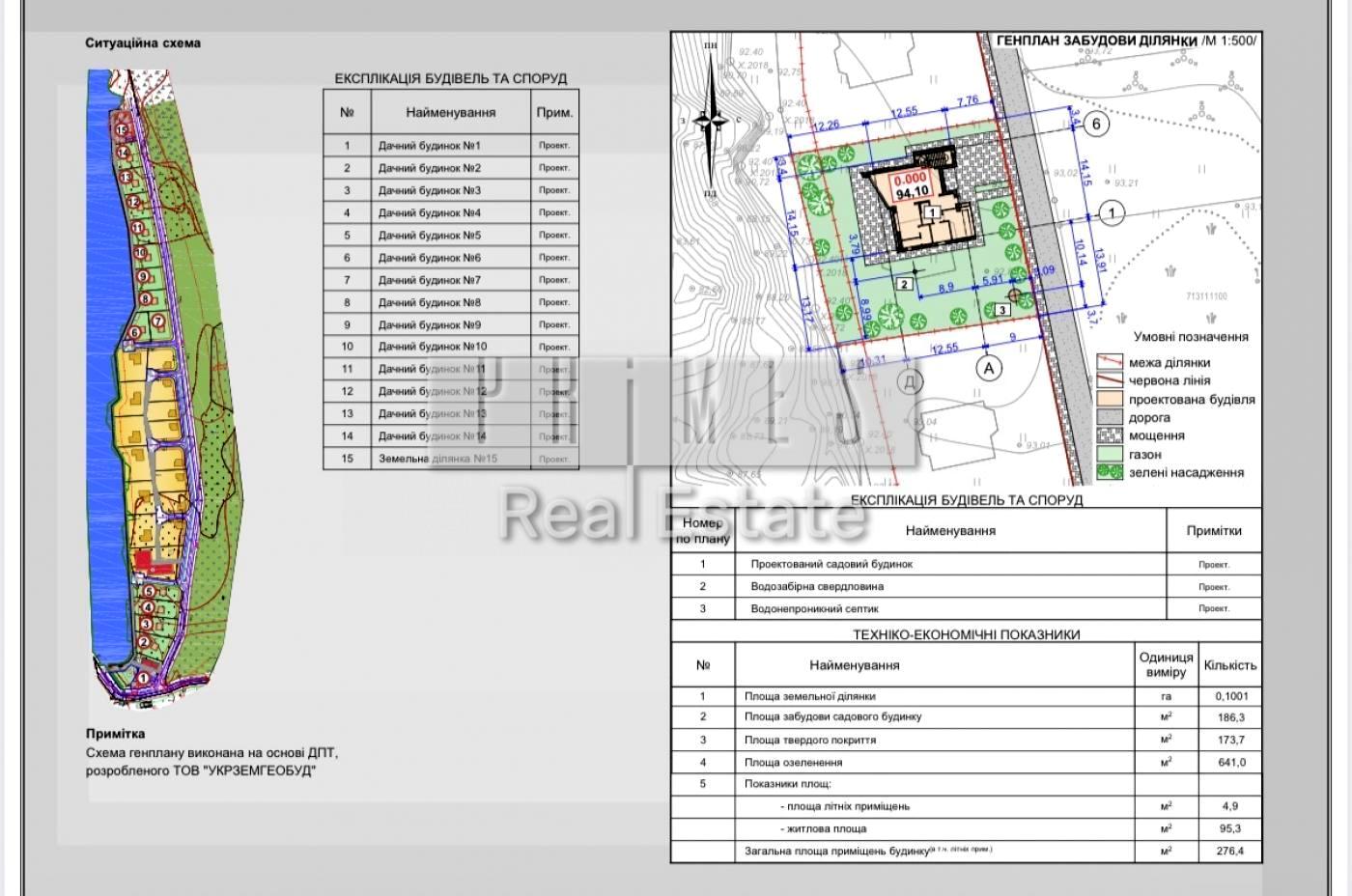Click the 'Ситуаційна схема' heading
Screen dimensions: 1352x896
143,43
